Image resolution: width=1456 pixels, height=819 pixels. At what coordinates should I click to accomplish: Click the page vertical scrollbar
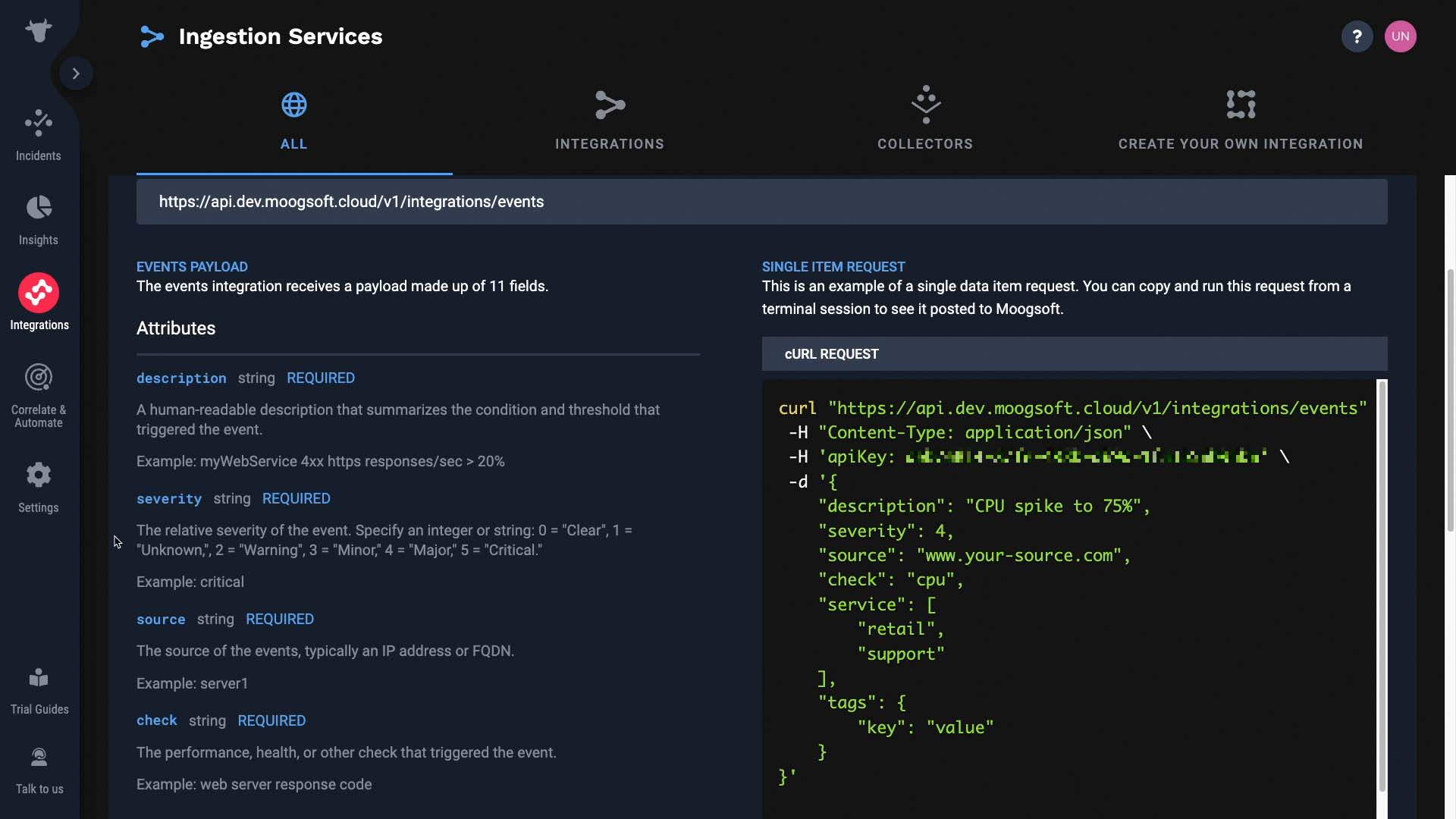[x=1450, y=400]
